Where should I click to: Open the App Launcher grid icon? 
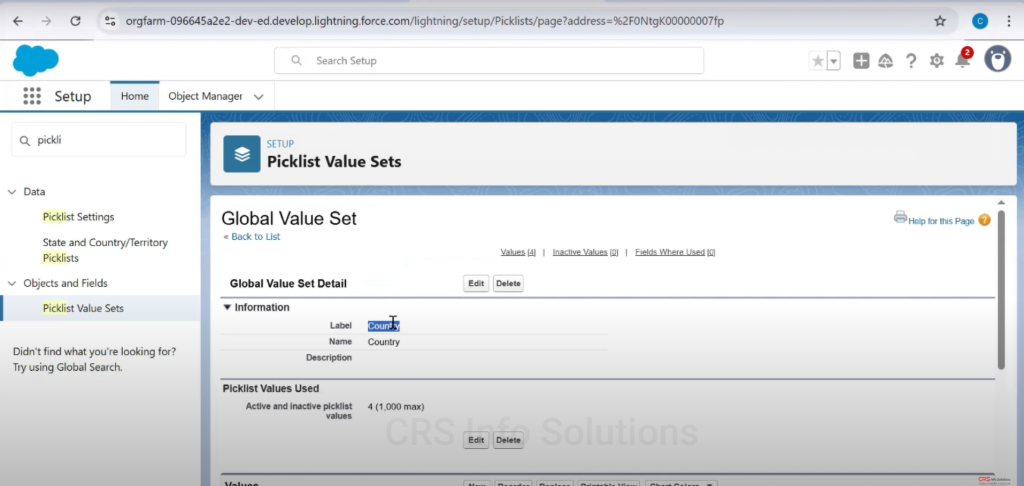(x=31, y=96)
